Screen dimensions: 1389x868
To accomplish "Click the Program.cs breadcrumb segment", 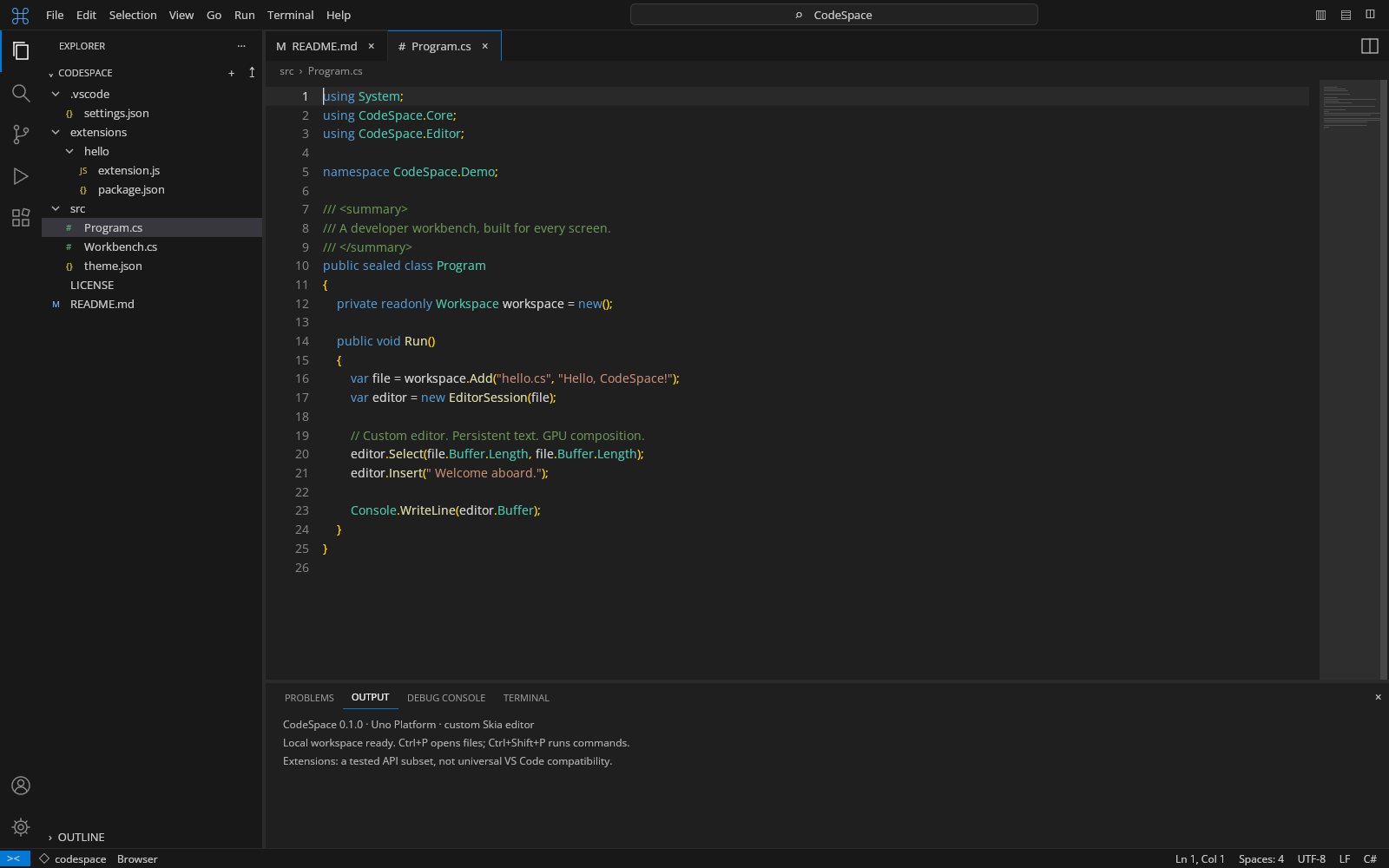I will (335, 71).
